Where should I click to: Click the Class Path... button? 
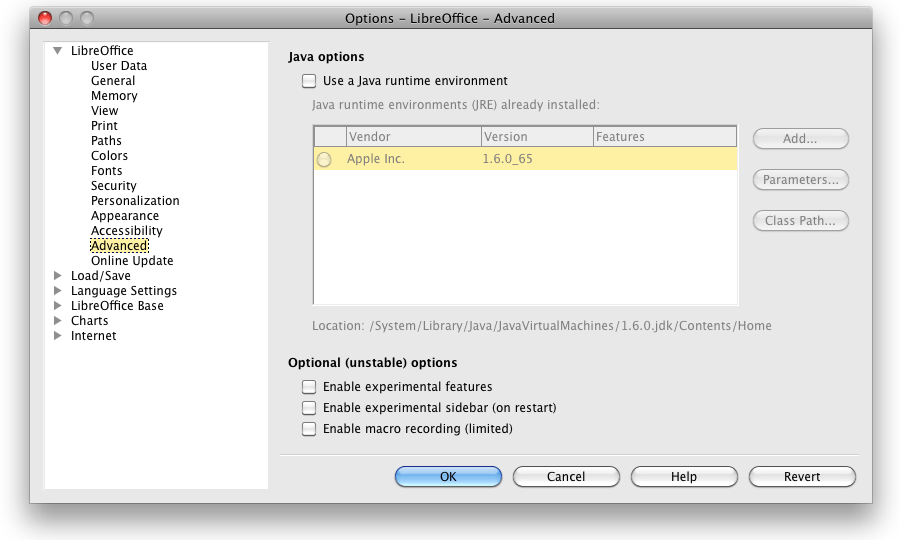coord(801,220)
